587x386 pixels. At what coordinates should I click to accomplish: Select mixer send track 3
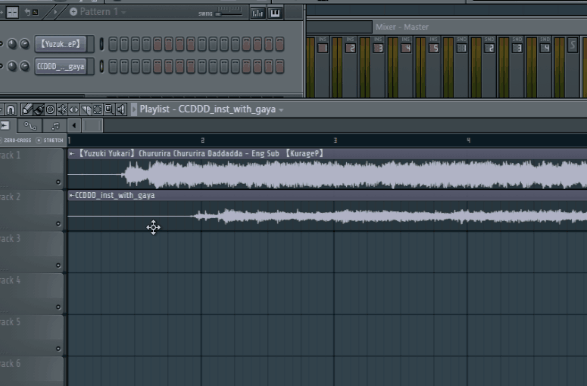point(517,48)
